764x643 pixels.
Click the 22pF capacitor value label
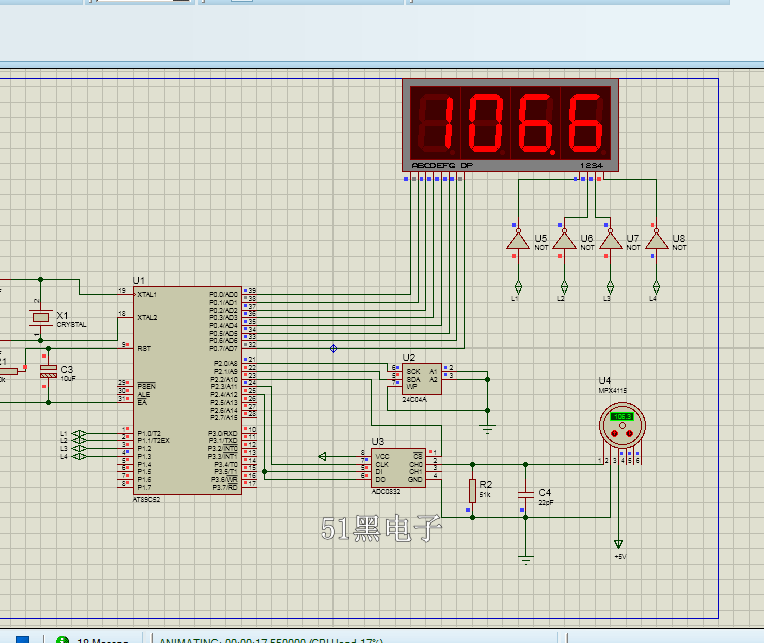(x=546, y=503)
